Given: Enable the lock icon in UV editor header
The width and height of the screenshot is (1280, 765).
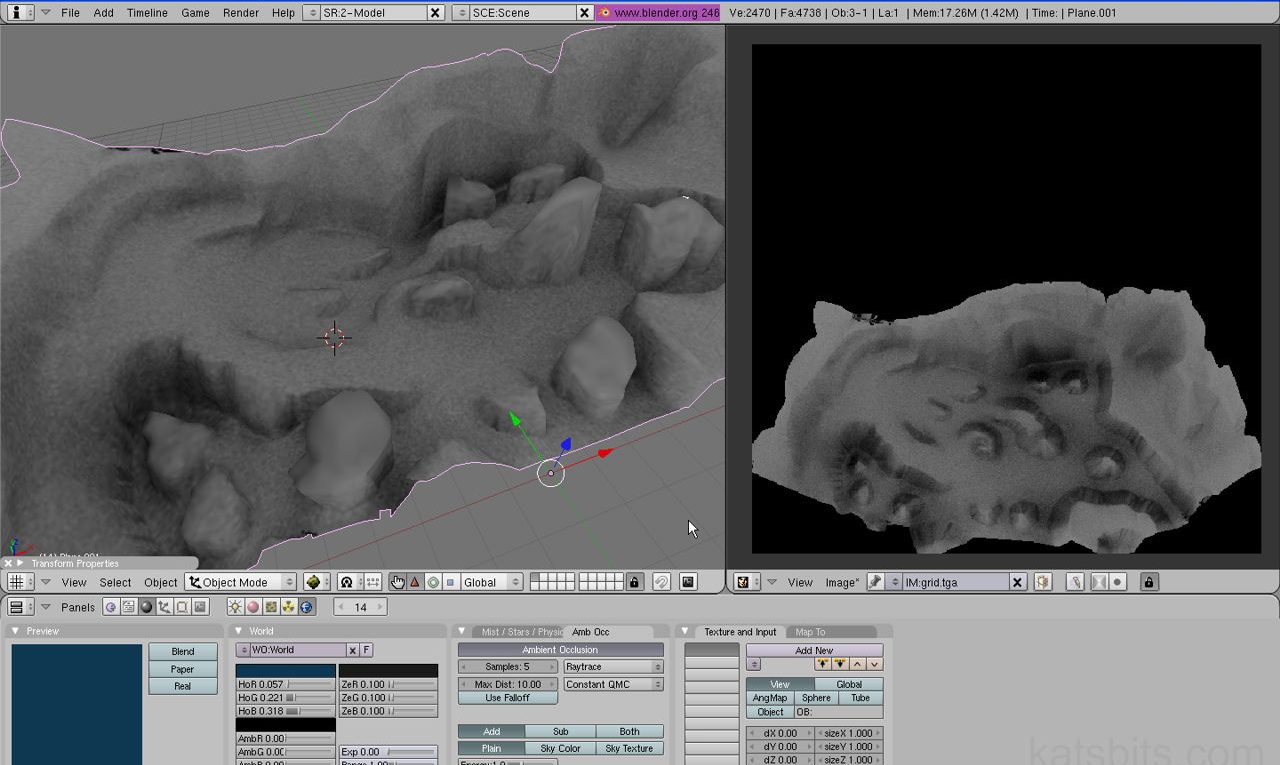Looking at the screenshot, I should pos(1148,581).
